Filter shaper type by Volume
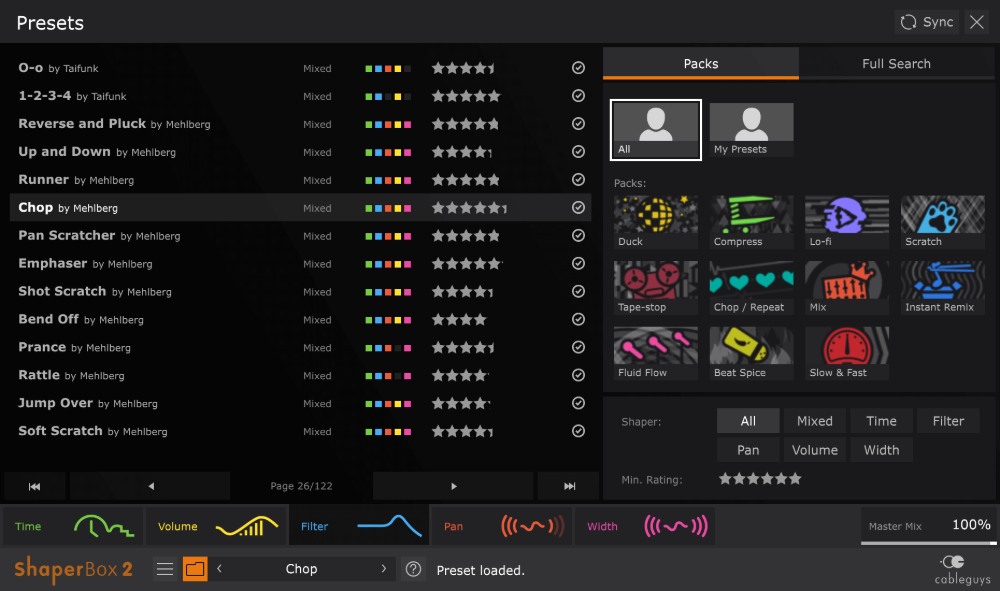 click(x=814, y=449)
